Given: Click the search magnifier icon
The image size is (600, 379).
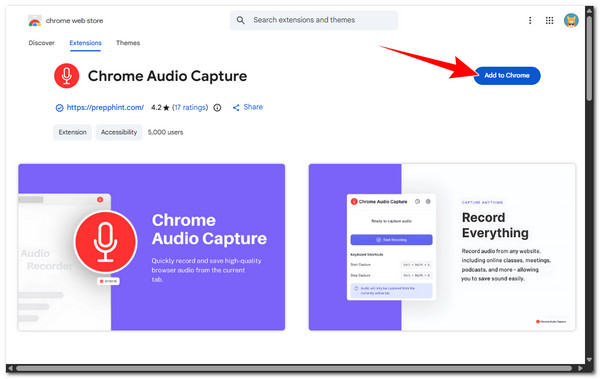Looking at the screenshot, I should pos(240,20).
